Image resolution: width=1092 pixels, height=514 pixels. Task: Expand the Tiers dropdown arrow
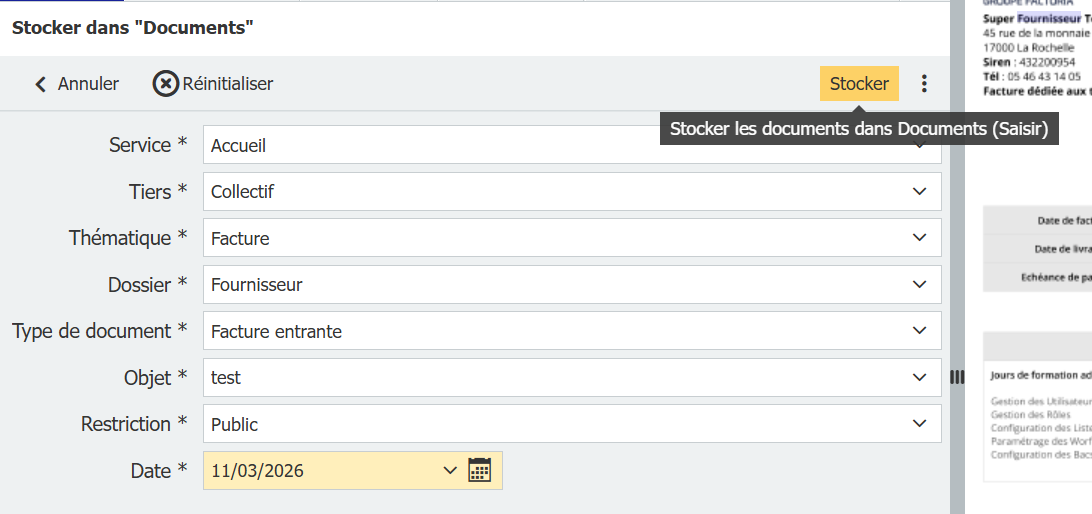(920, 191)
